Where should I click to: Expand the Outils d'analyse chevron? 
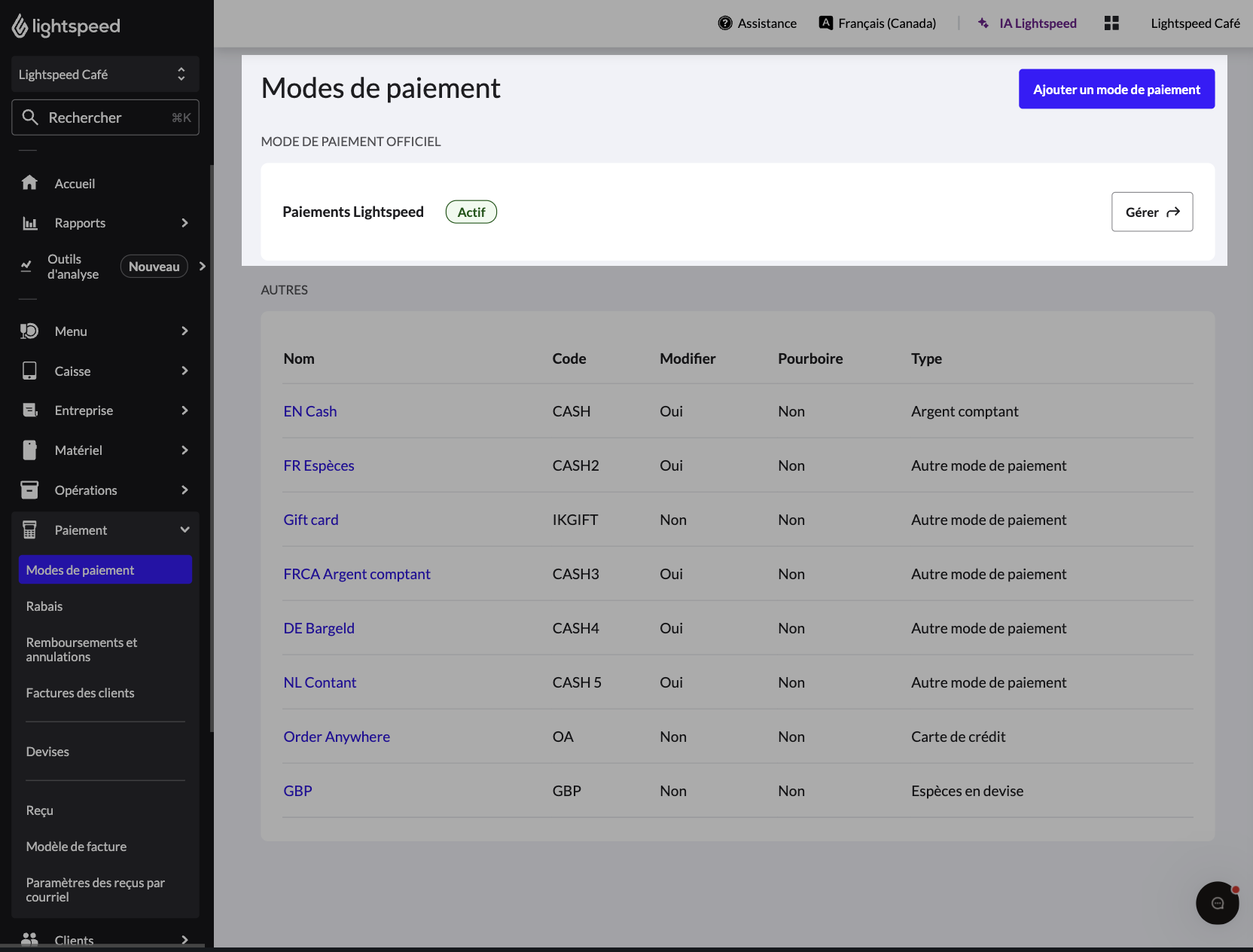pyautogui.click(x=202, y=266)
